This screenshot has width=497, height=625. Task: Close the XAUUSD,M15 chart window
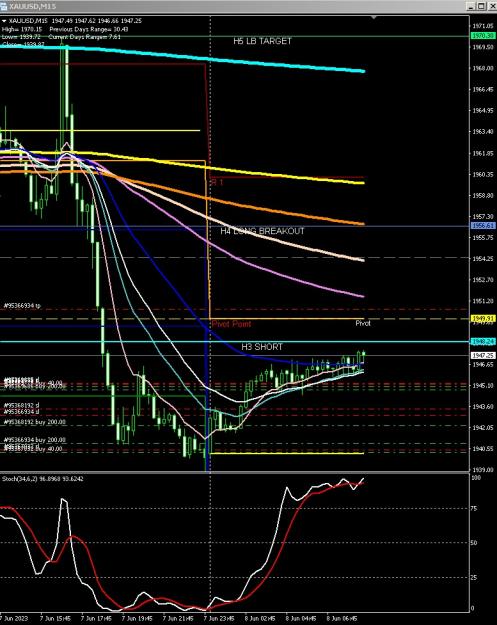491,6
